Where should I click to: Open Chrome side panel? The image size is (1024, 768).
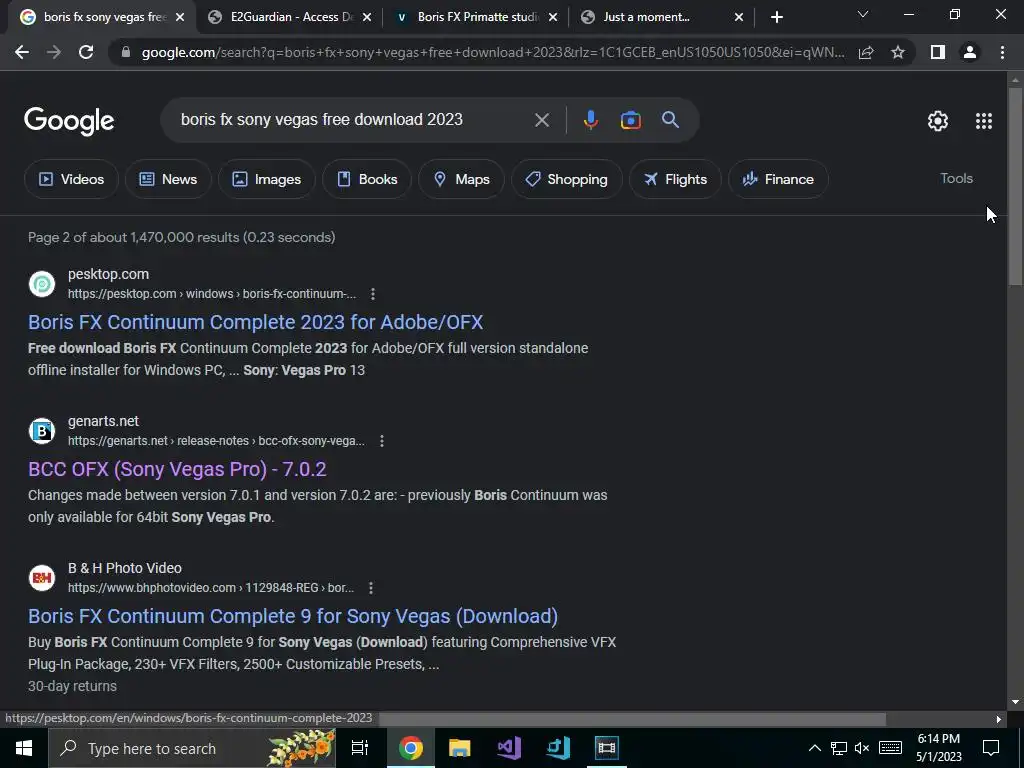pyautogui.click(x=938, y=52)
